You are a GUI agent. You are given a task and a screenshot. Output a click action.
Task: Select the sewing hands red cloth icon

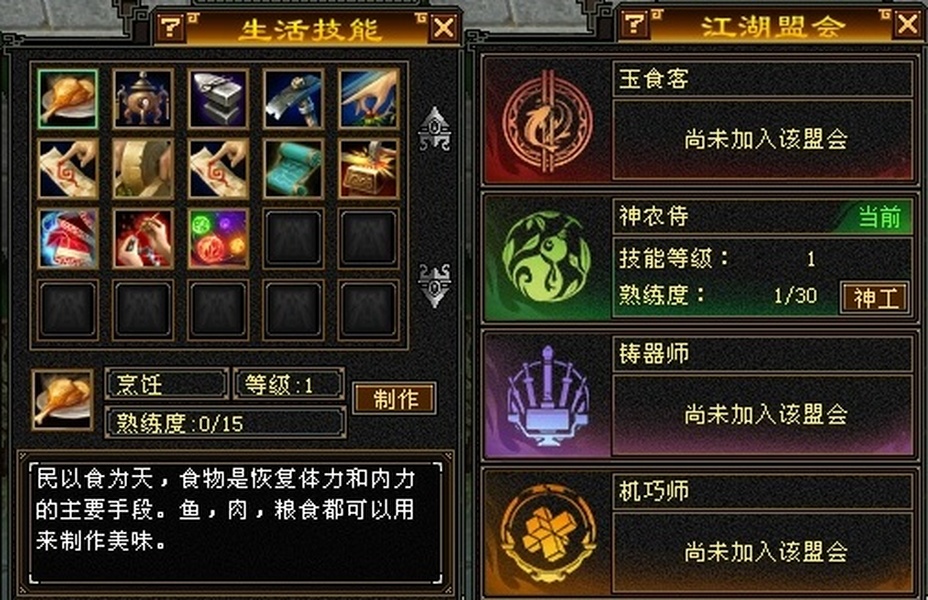pos(143,238)
